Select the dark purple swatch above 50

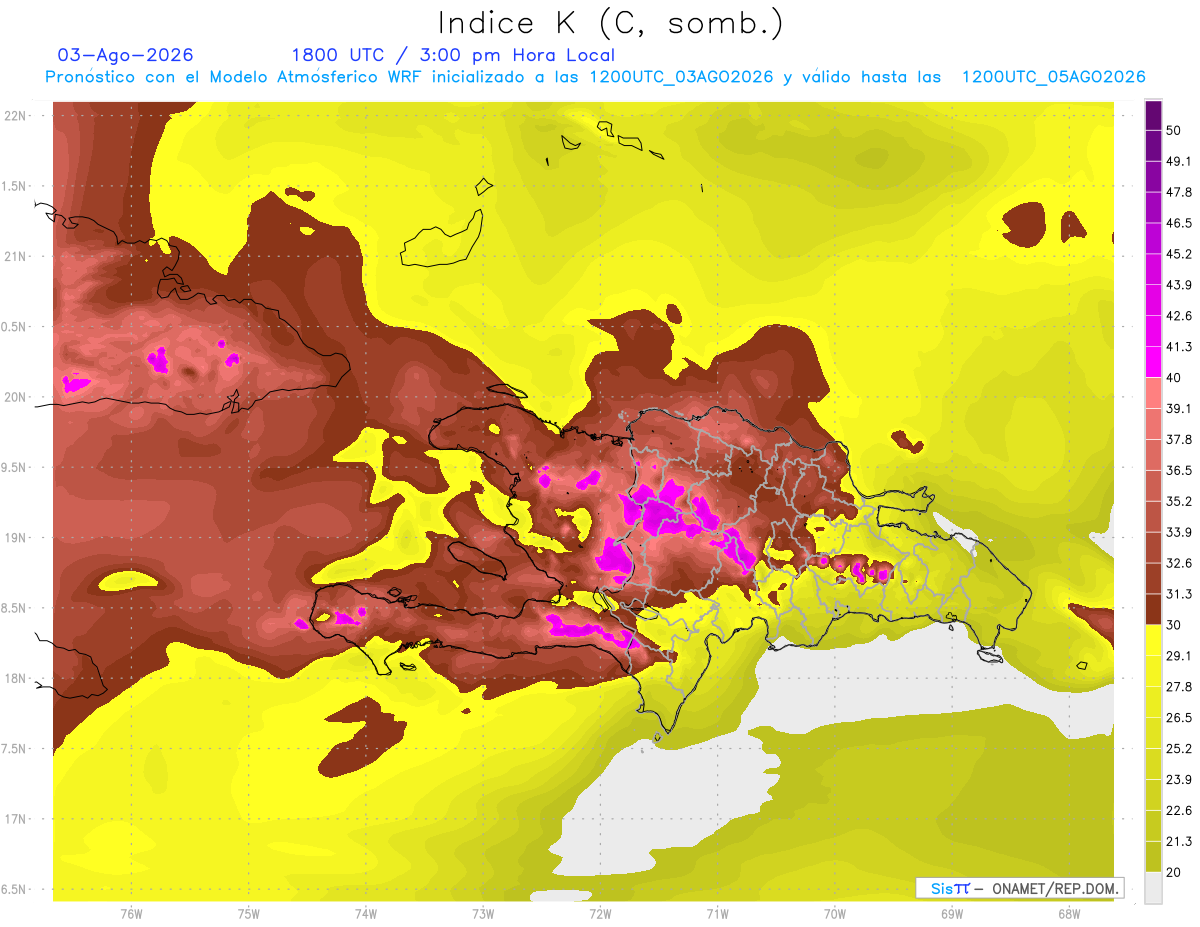click(x=1153, y=115)
